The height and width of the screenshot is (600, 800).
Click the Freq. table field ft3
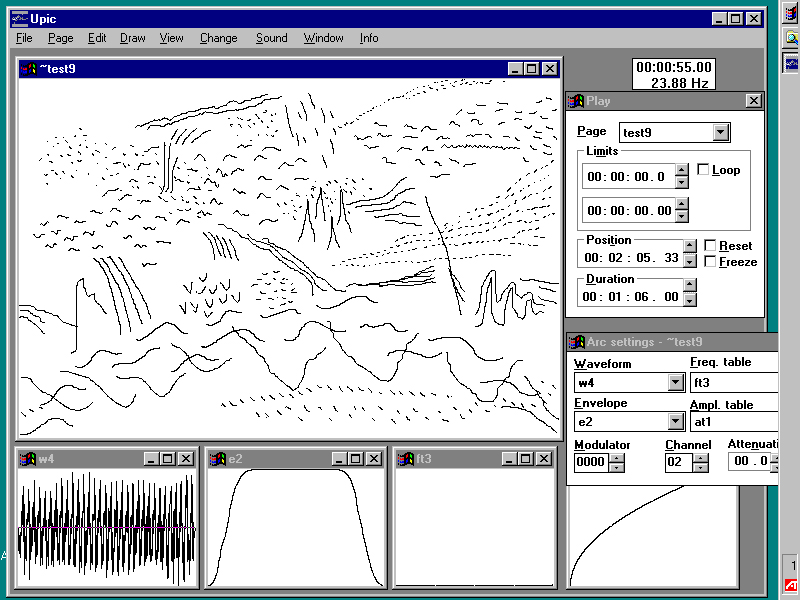coord(734,383)
